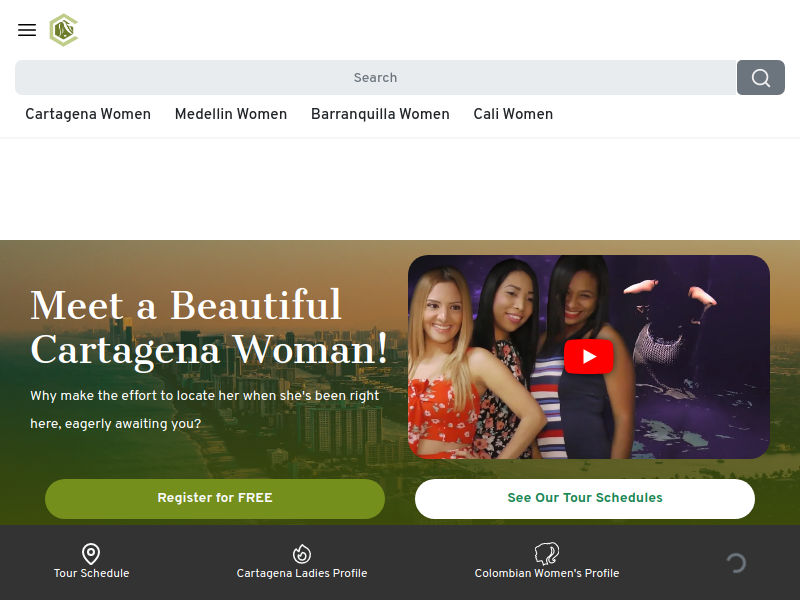Click the magnifying glass search button
The height and width of the screenshot is (600, 800).
760,78
